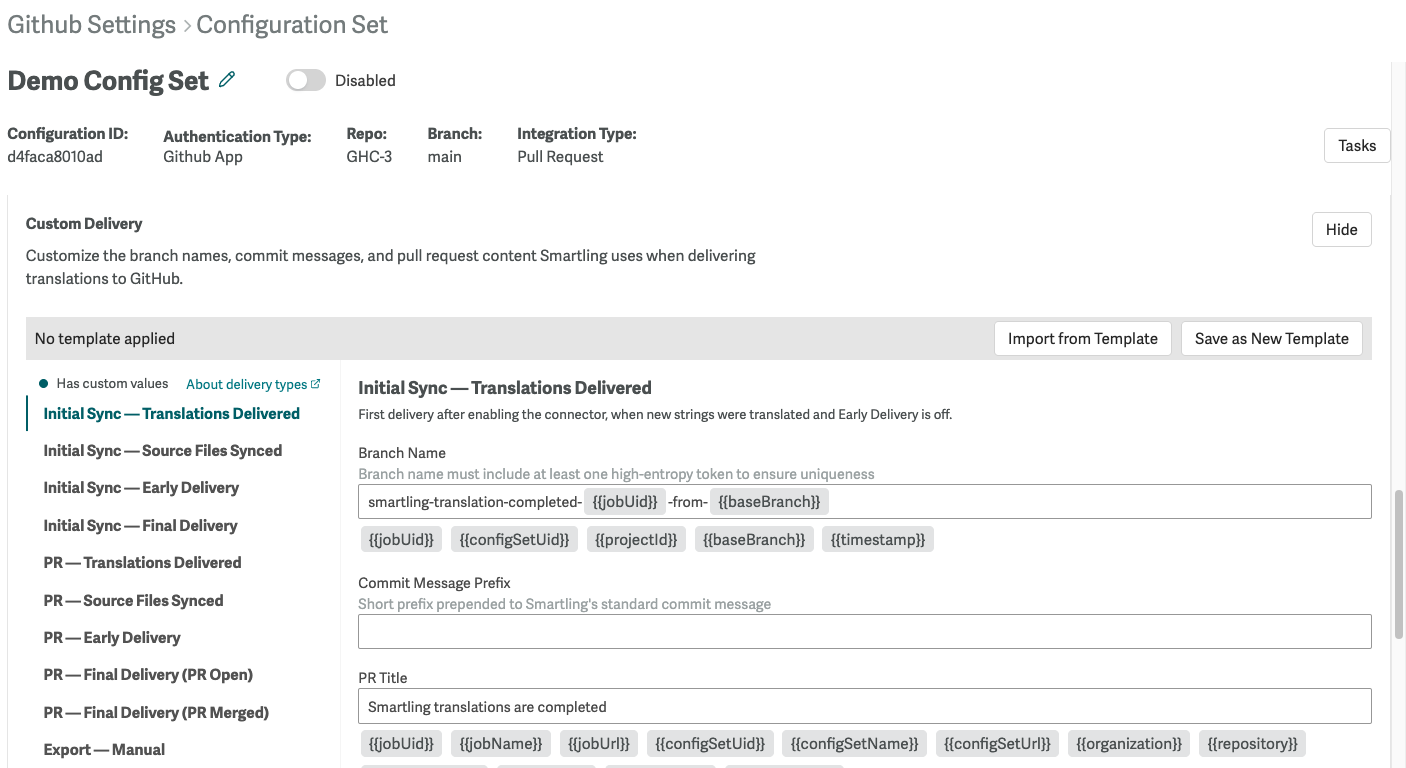1406x768 pixels.
Task: Select Initial Sync — Source Files Synced
Action: click(163, 450)
